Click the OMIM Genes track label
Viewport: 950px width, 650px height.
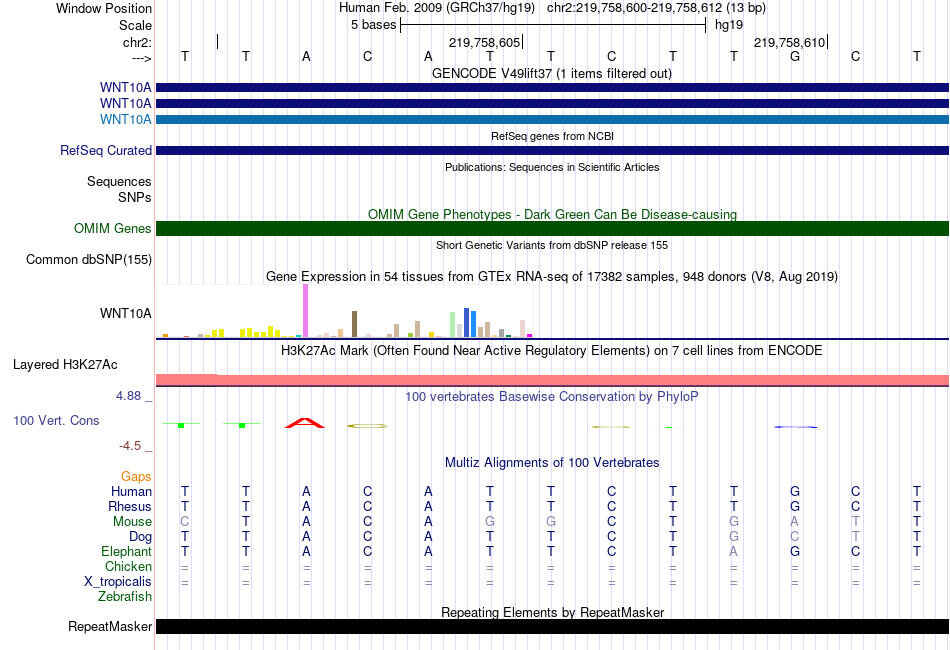[112, 228]
